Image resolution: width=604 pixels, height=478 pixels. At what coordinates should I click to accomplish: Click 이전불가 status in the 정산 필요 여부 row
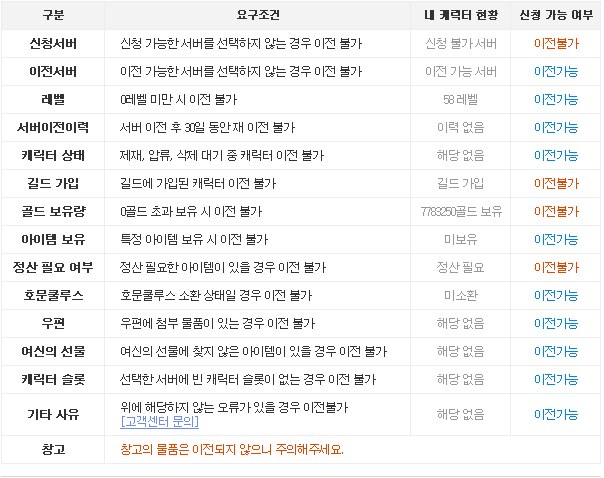[x=556, y=268]
